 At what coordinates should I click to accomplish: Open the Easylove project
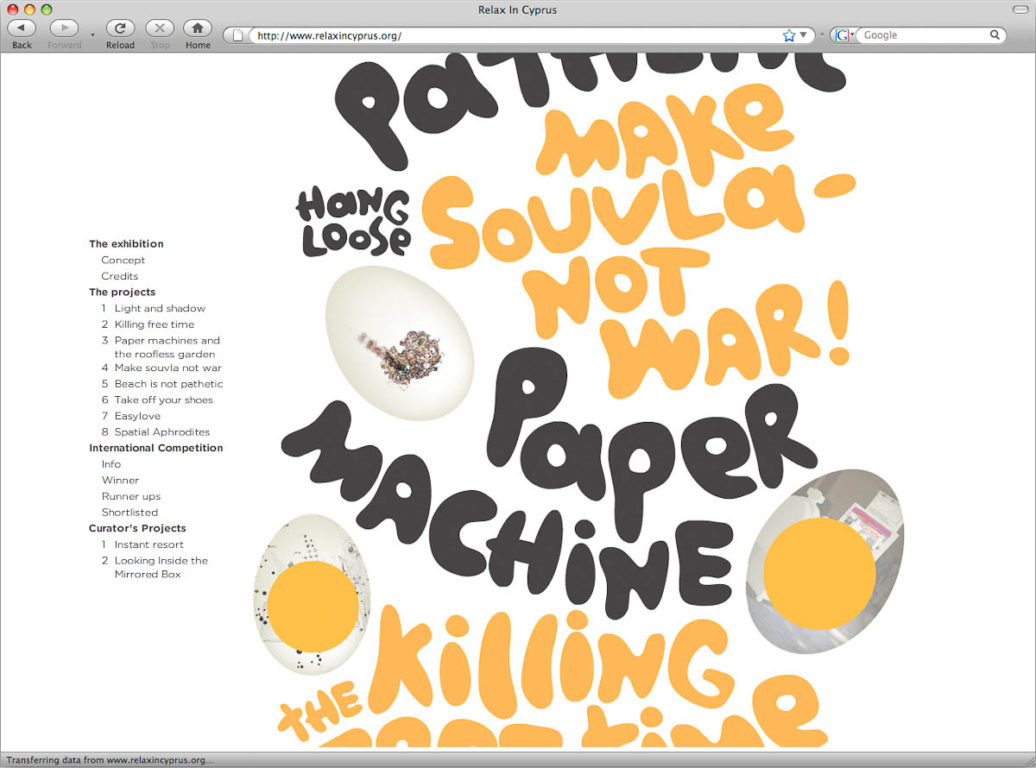(137, 416)
